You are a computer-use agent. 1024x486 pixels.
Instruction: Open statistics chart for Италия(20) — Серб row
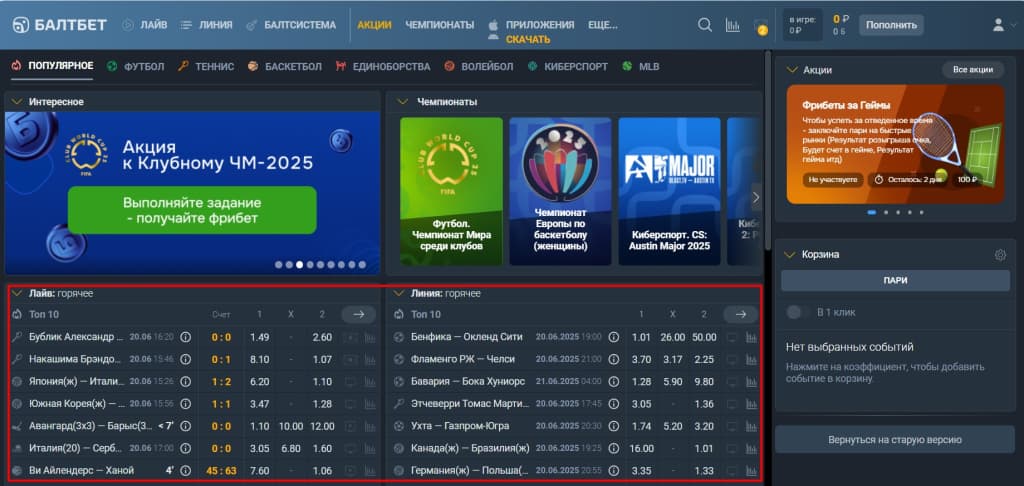click(x=370, y=448)
